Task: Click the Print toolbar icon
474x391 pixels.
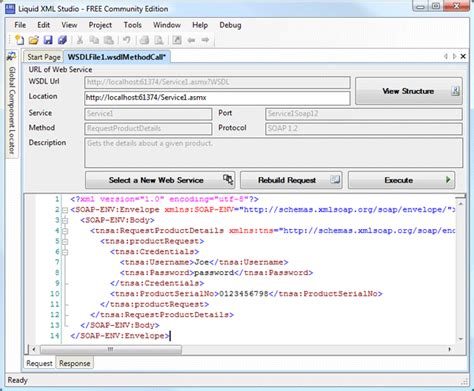Action: tap(144, 40)
